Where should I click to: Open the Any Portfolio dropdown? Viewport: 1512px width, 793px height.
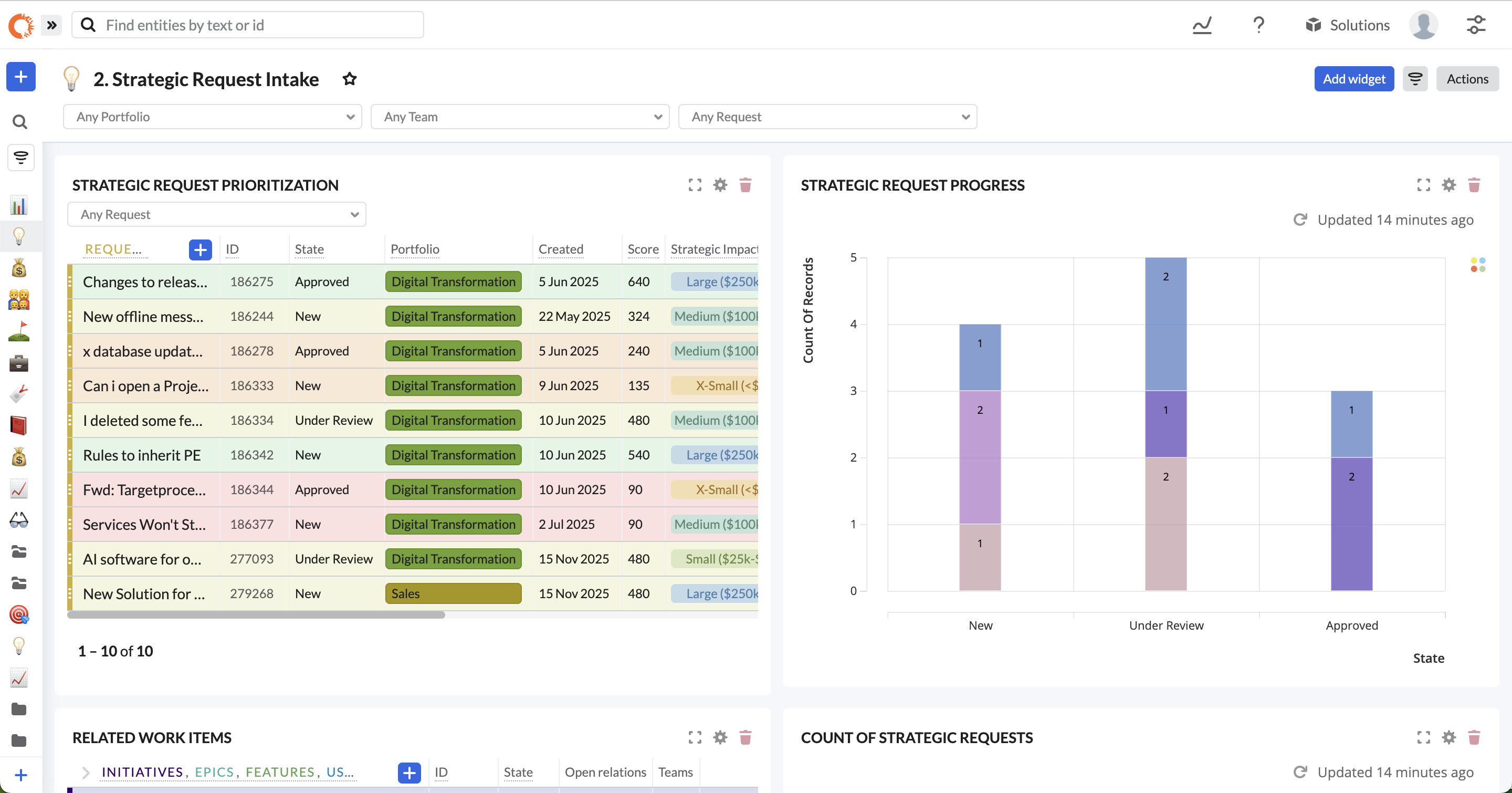[213, 117]
